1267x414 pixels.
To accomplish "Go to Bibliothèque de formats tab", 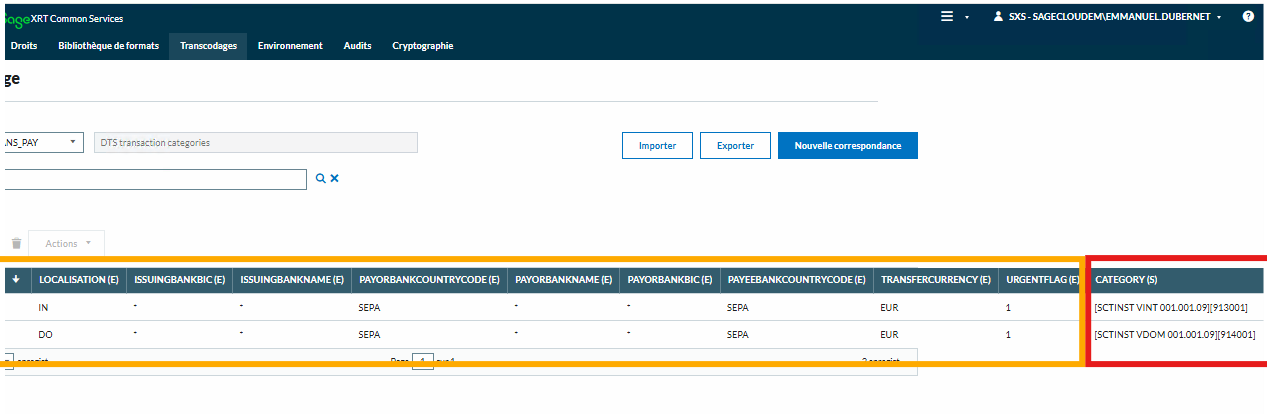I will tap(108, 45).
